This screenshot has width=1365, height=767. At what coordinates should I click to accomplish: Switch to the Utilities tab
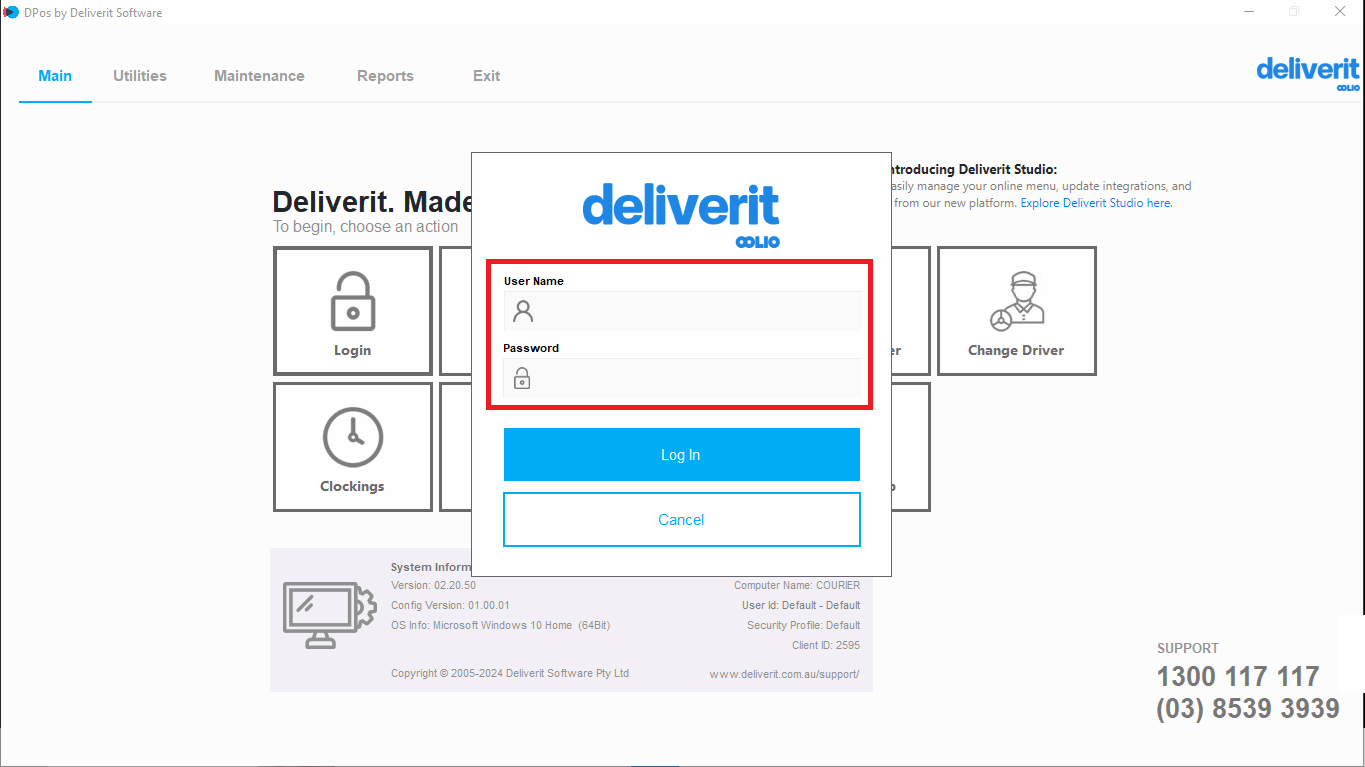pos(139,75)
